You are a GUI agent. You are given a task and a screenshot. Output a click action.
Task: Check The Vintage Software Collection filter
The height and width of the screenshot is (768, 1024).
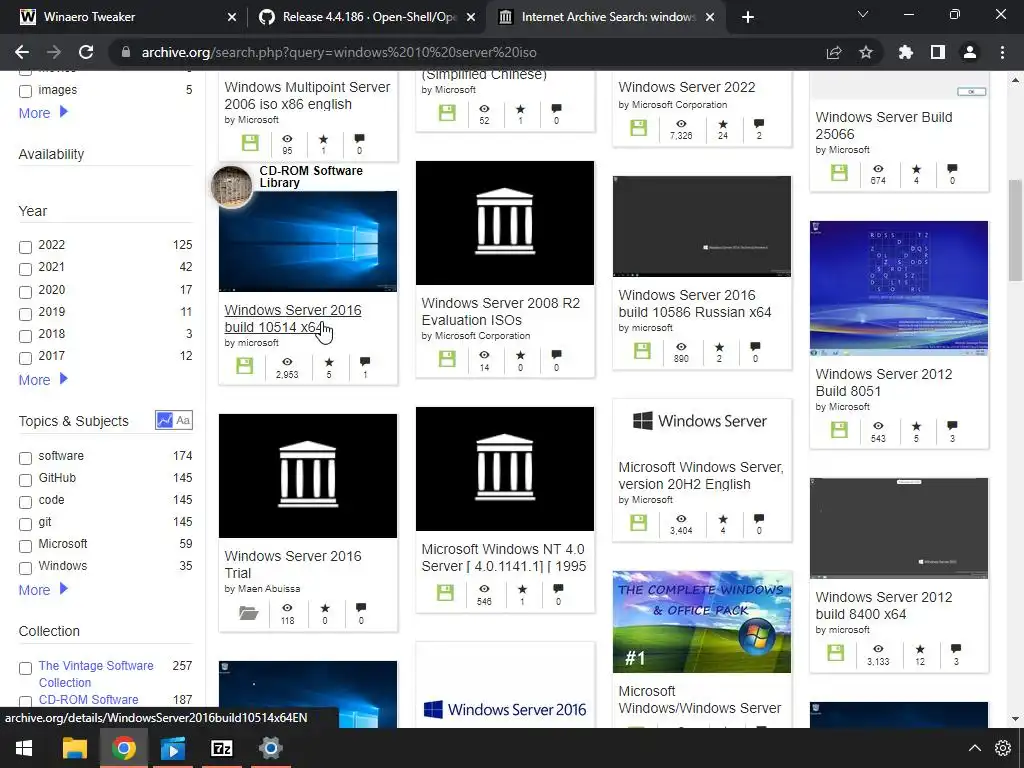point(25,668)
